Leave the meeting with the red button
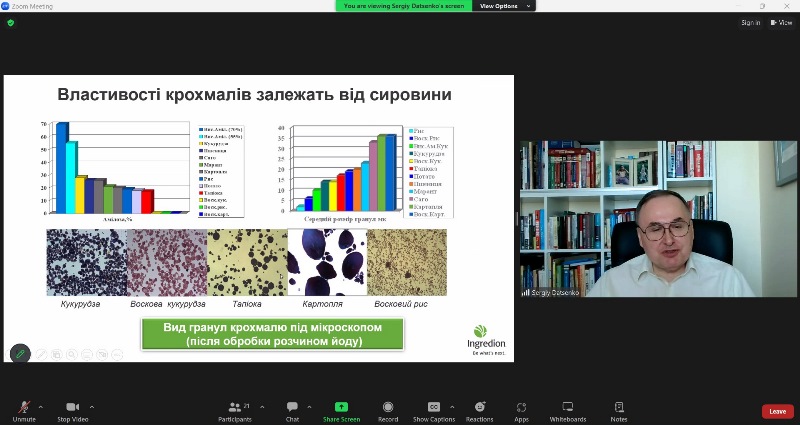 pos(778,411)
